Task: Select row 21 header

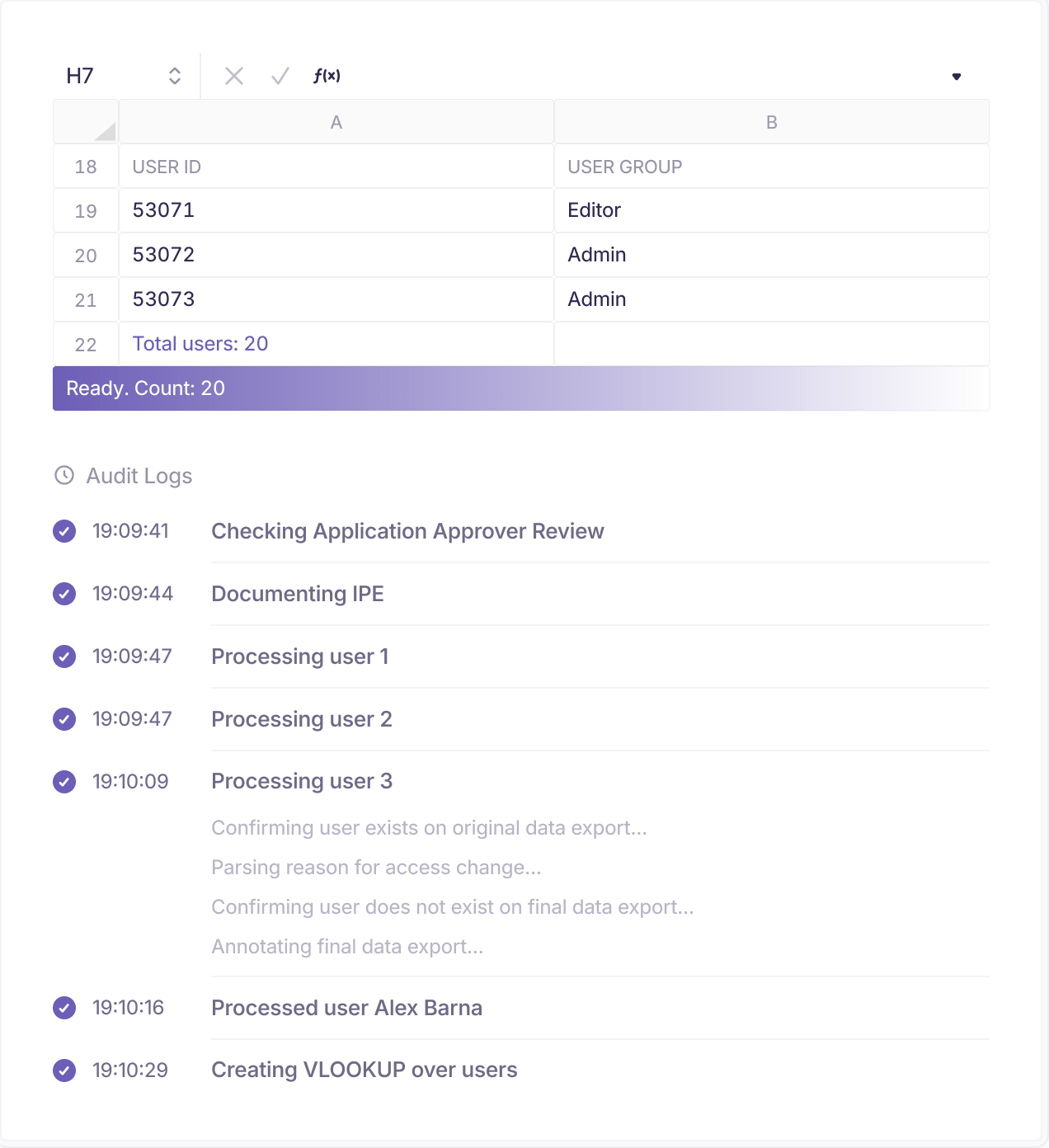Action: 86,300
